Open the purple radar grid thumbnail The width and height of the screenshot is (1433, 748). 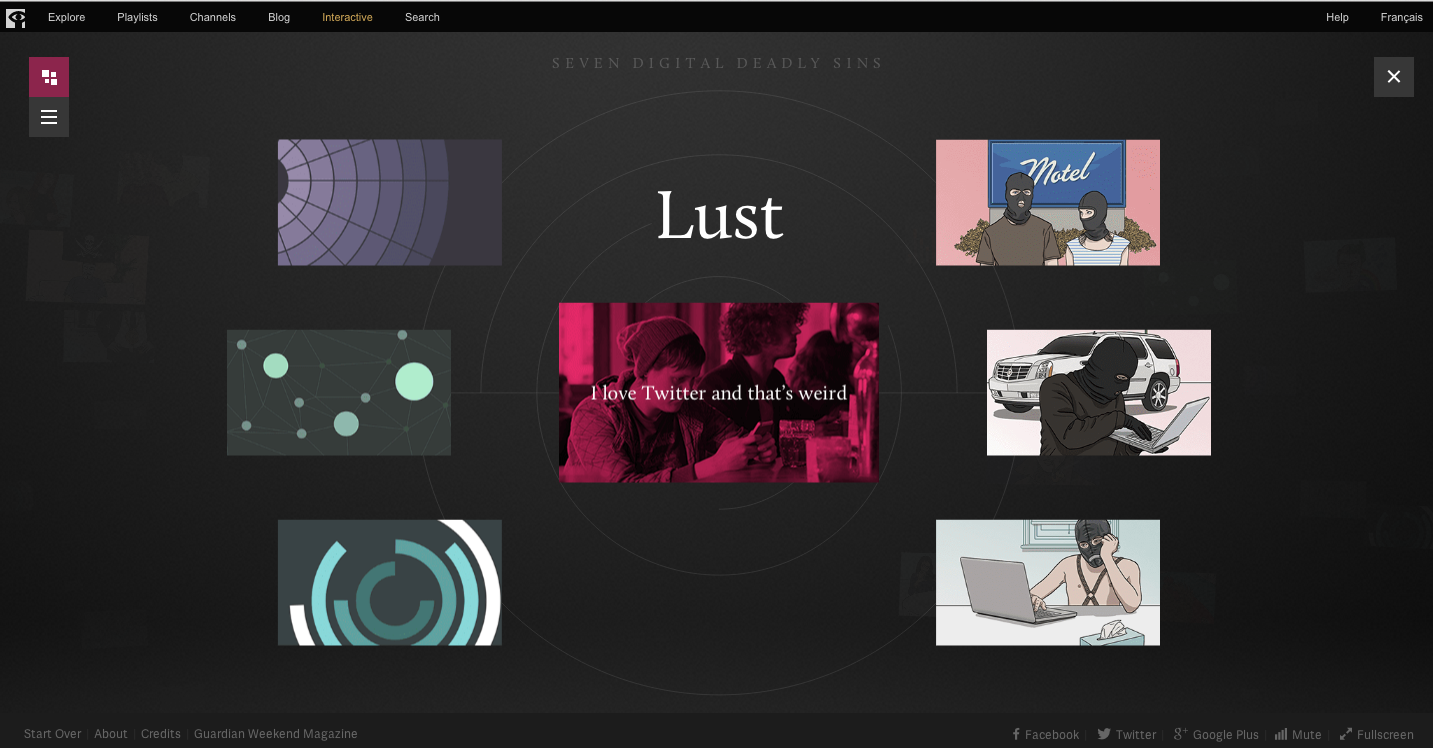click(390, 202)
